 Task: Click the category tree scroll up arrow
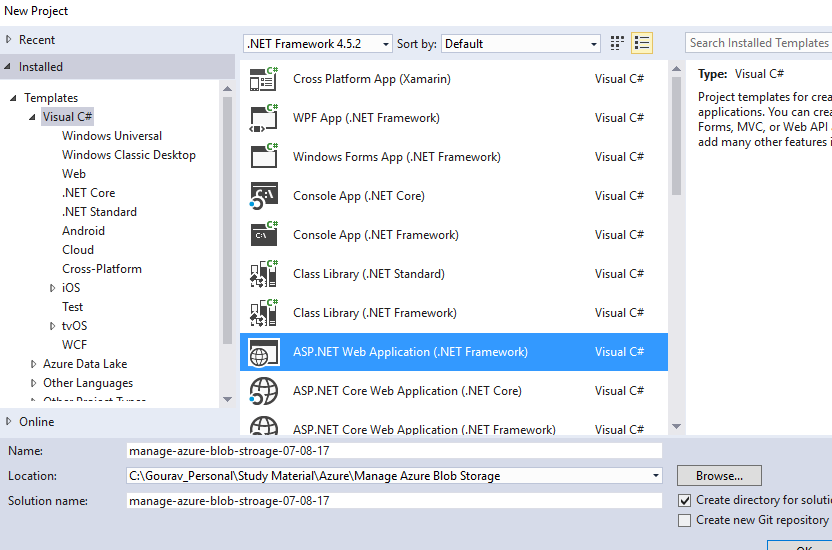(x=228, y=89)
